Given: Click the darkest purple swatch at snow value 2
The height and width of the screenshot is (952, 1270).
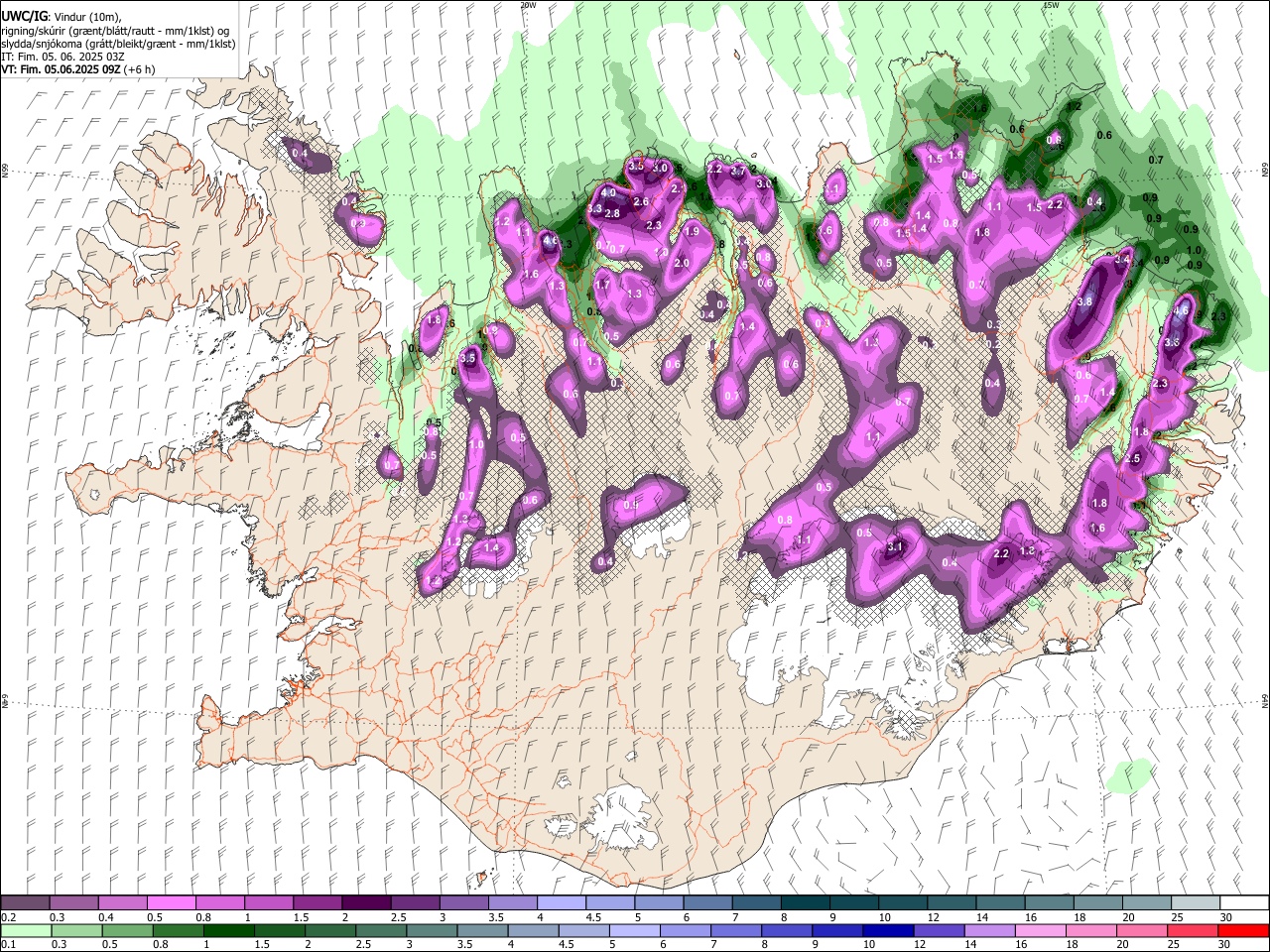Looking at the screenshot, I should click(366, 903).
